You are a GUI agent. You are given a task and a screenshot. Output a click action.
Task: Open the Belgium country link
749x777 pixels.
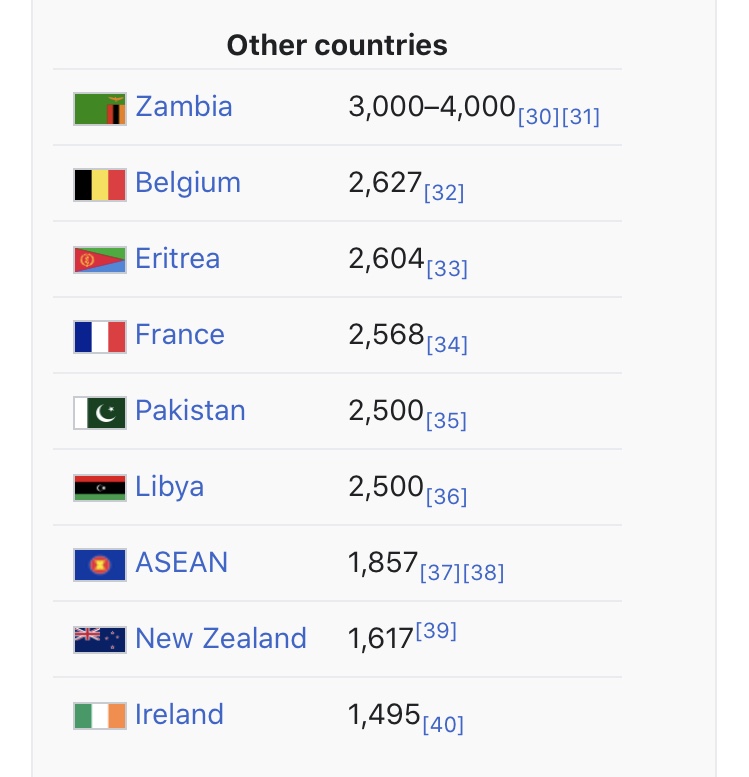coord(188,183)
